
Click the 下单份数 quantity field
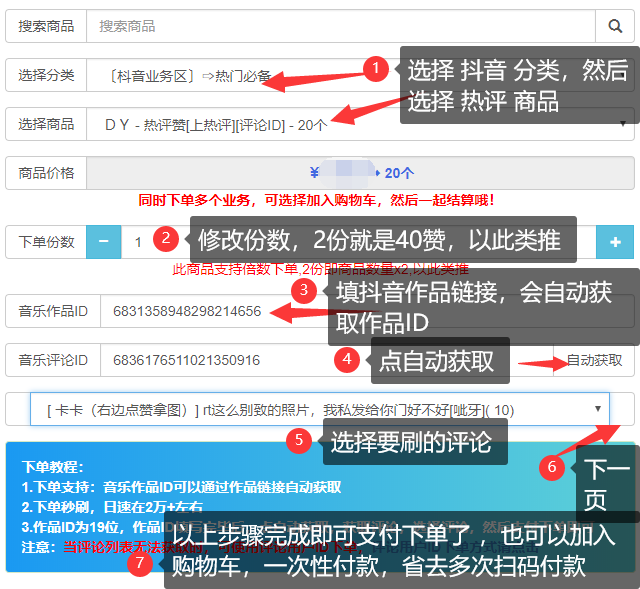coord(138,242)
